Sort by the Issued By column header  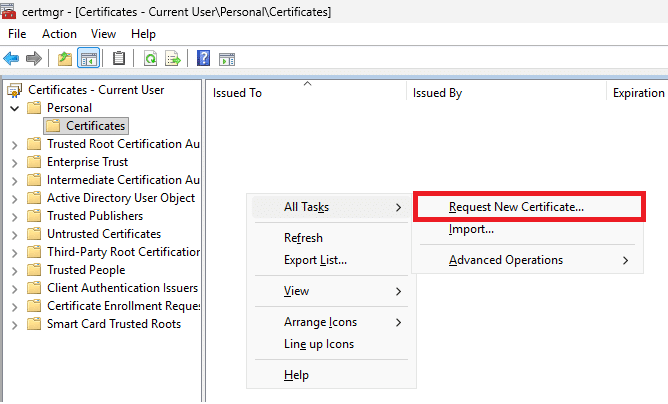tap(437, 93)
